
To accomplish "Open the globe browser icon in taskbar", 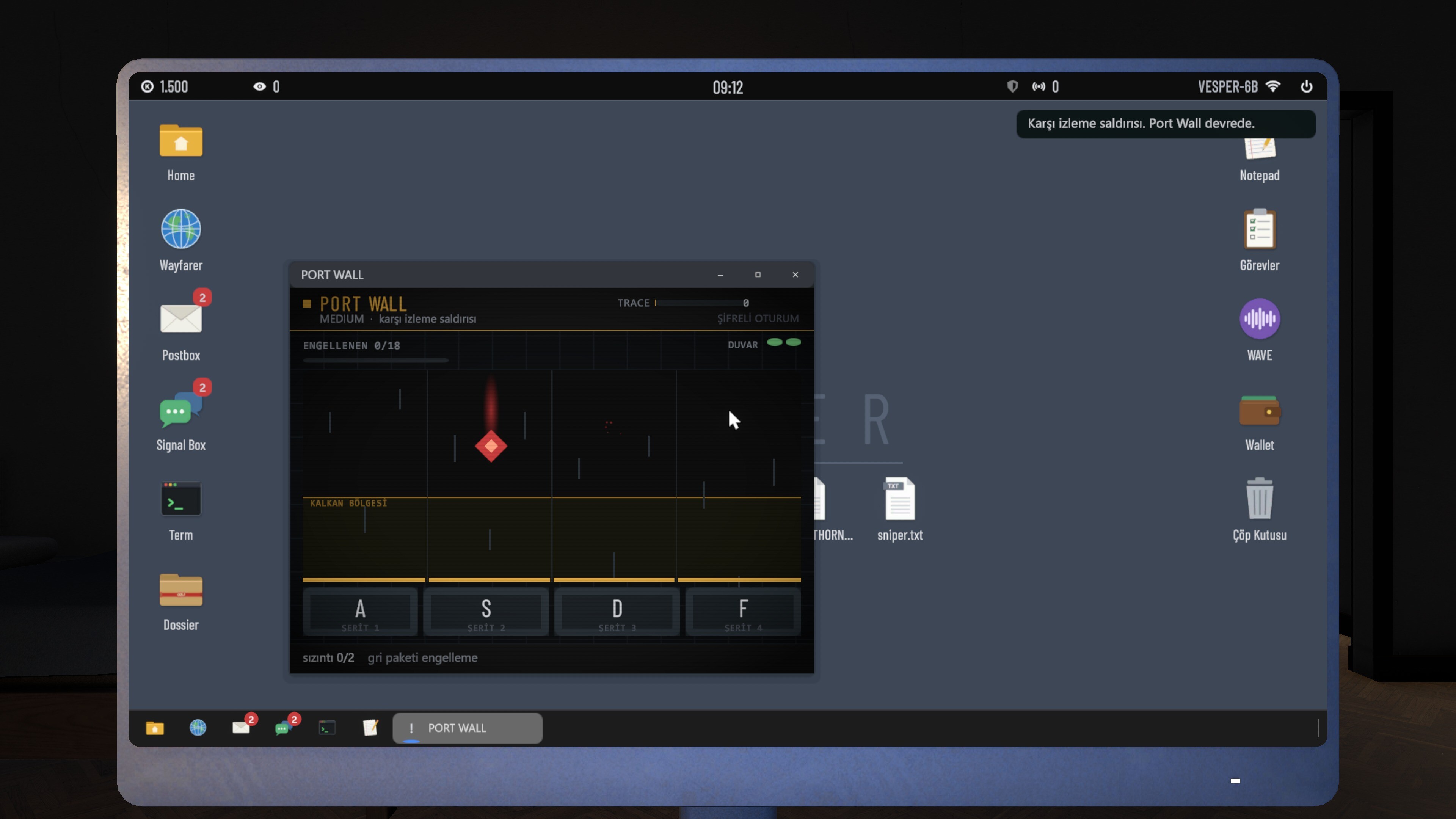I will pos(198,728).
